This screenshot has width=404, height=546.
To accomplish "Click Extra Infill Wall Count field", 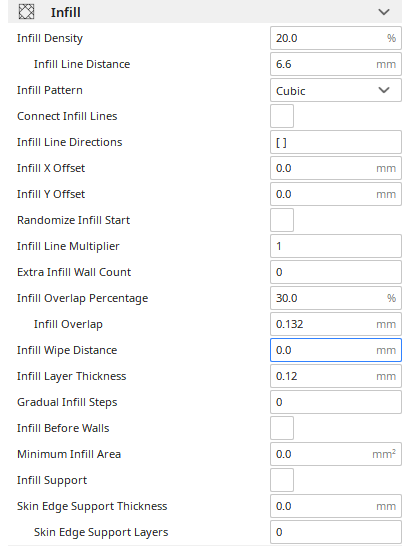I will pos(336,272).
